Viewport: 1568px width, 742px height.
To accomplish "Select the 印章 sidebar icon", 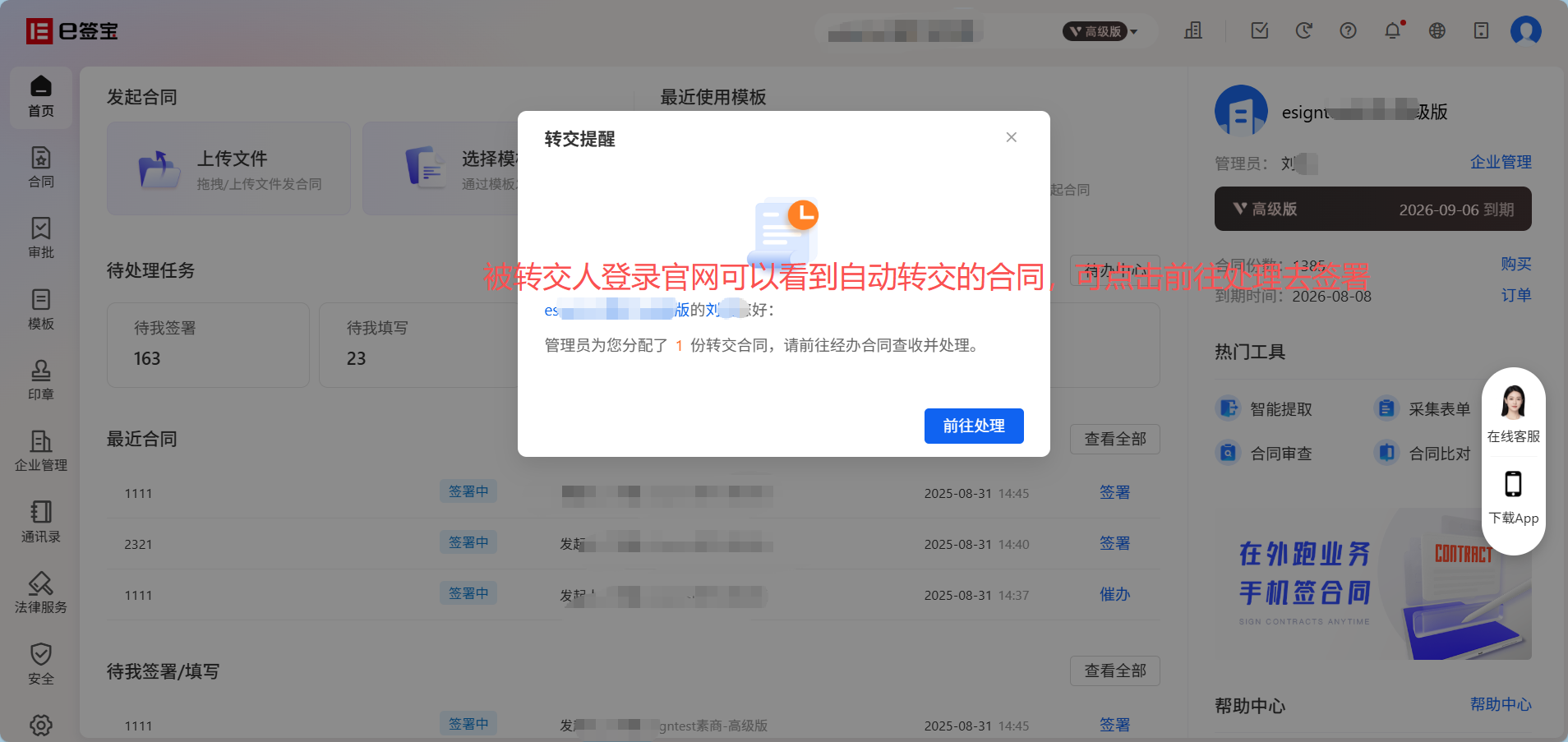I will pyautogui.click(x=41, y=380).
